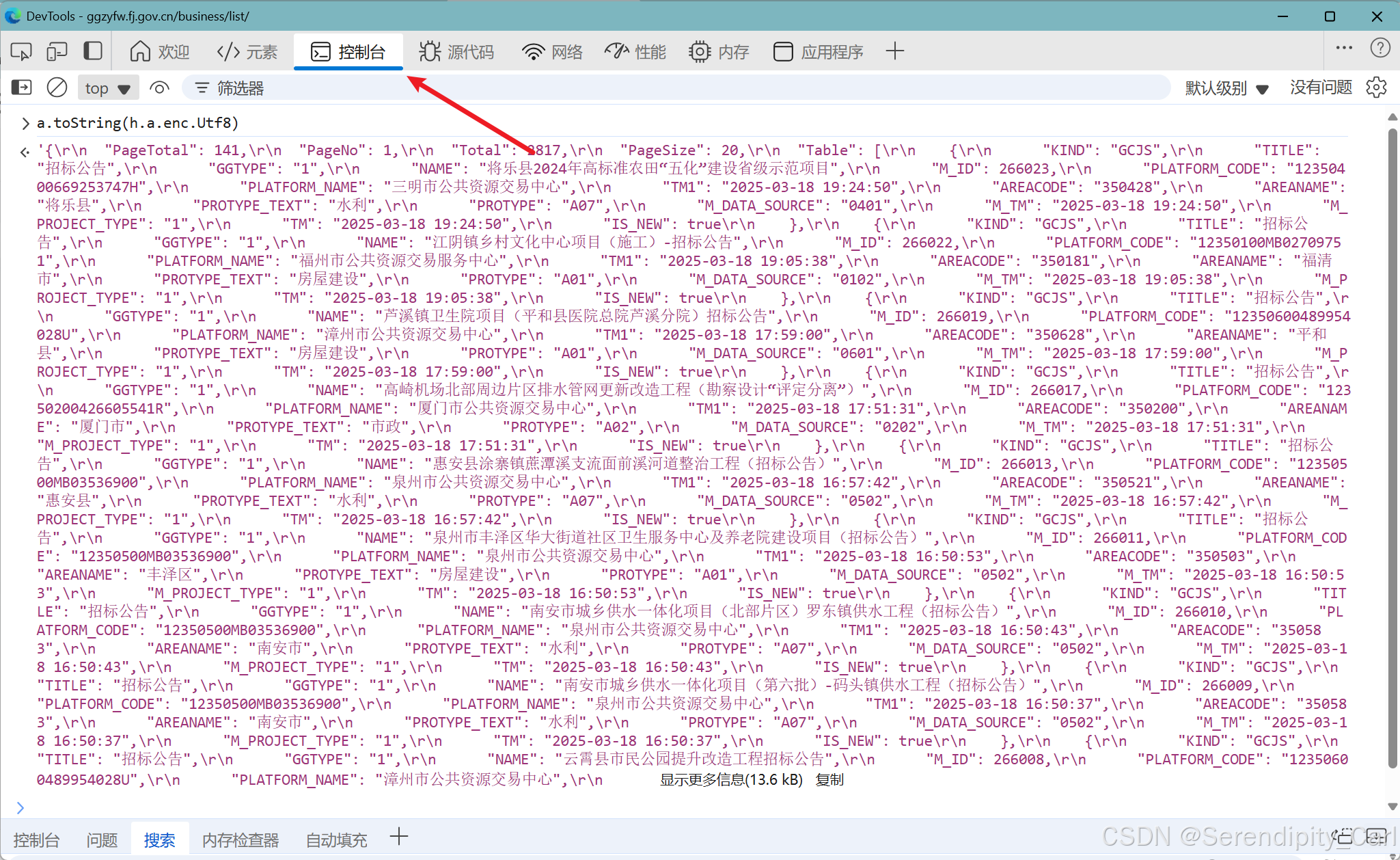
Task: Clear the console with the circle-slash icon
Action: (x=57, y=88)
